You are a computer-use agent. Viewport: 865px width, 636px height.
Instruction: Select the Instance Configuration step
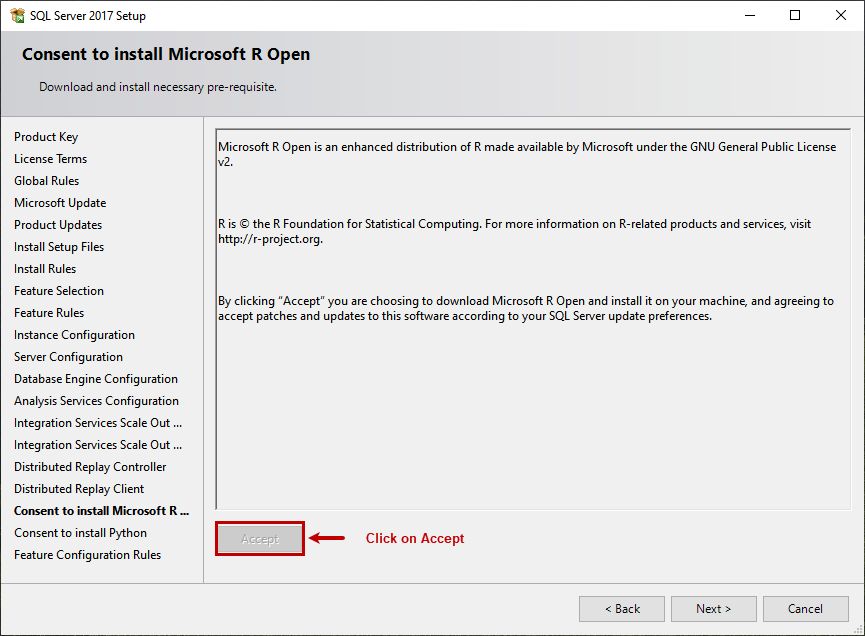(x=74, y=335)
